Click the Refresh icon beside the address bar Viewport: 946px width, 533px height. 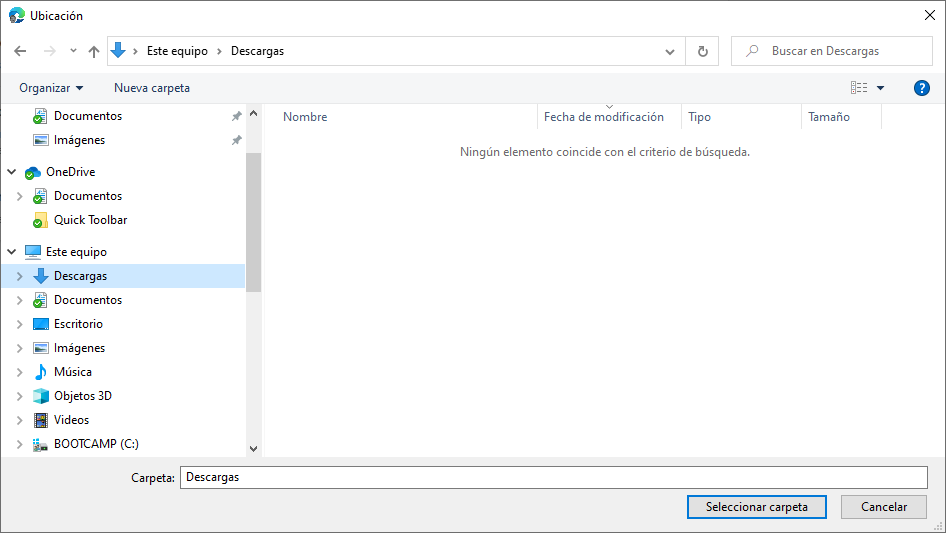coord(702,51)
